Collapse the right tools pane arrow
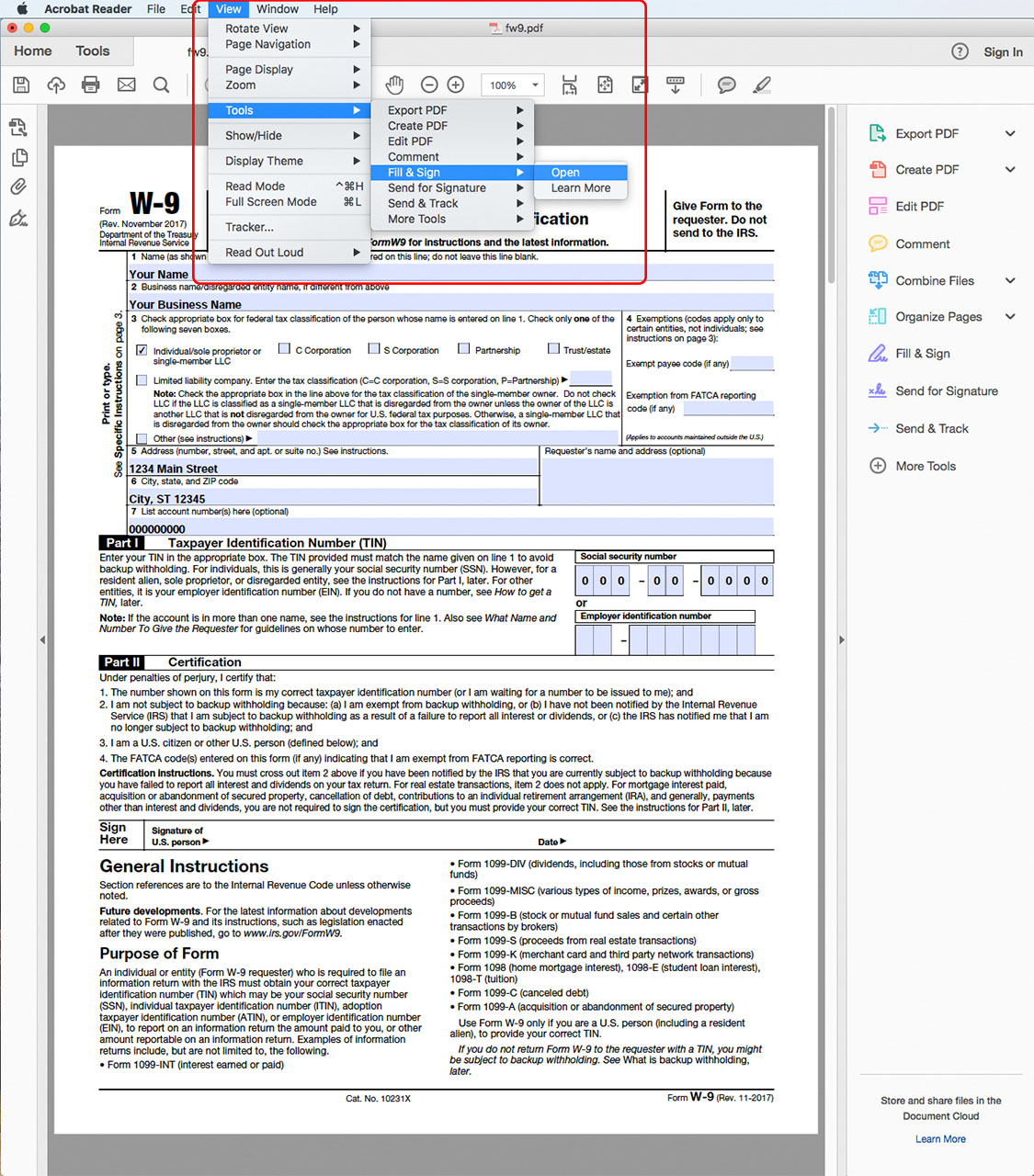The image size is (1034, 1176). 842,639
